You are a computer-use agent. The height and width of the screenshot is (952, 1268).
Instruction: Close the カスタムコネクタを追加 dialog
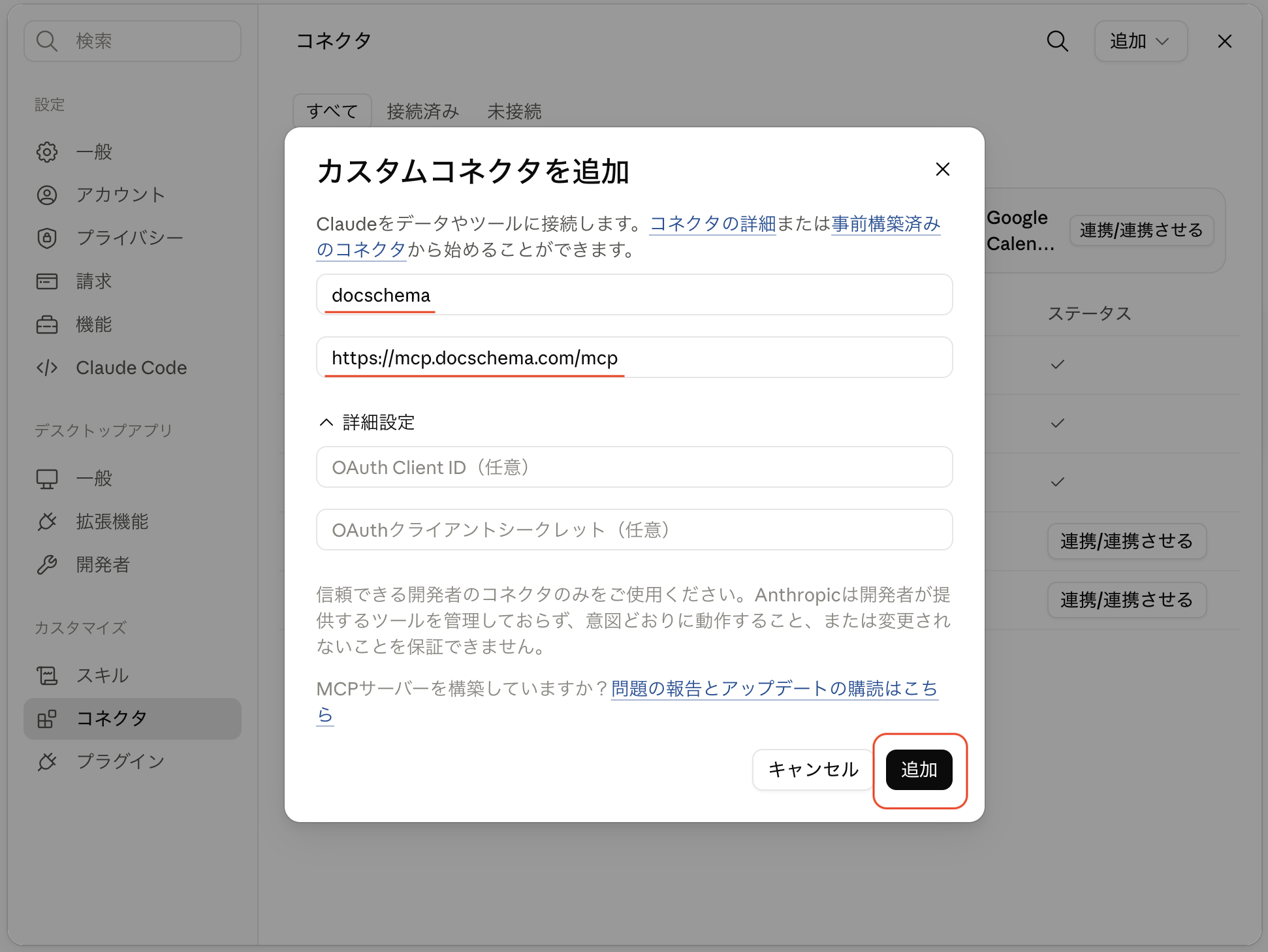click(942, 169)
